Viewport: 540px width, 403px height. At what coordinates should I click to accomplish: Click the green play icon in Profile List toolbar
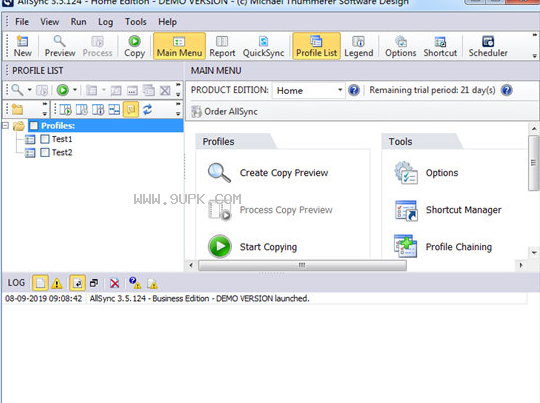[x=63, y=90]
